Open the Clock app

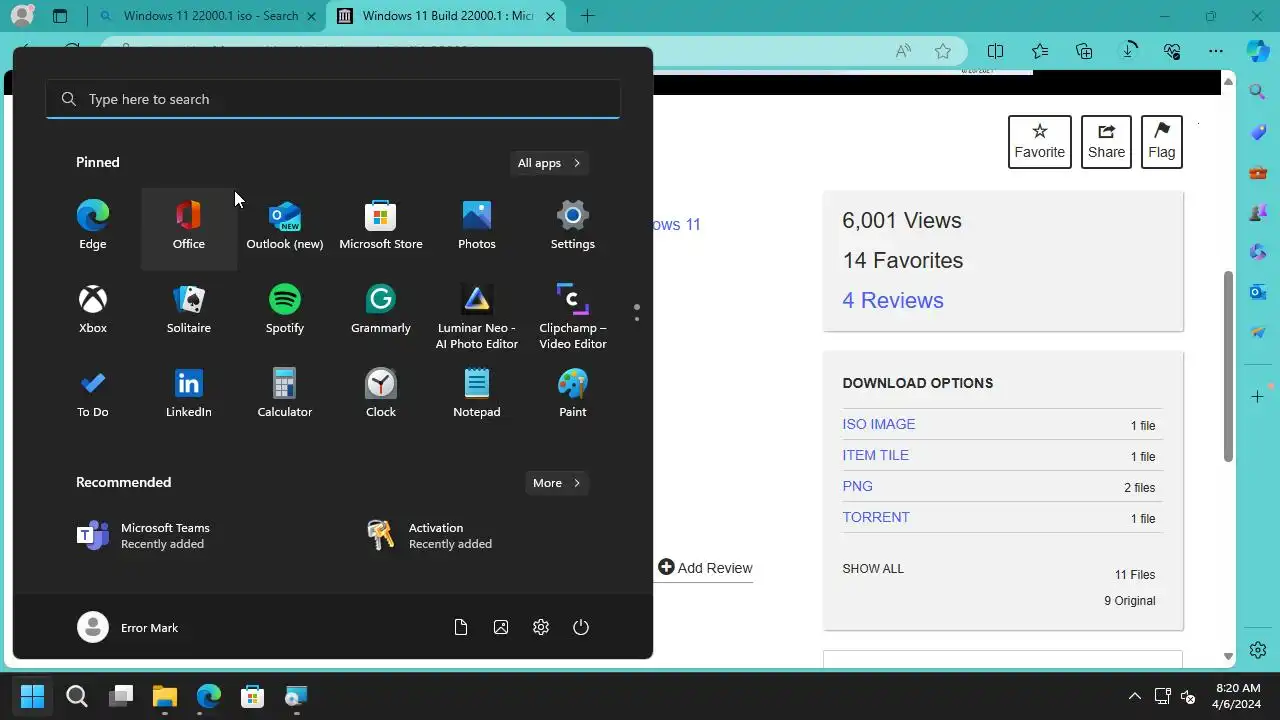(x=381, y=394)
